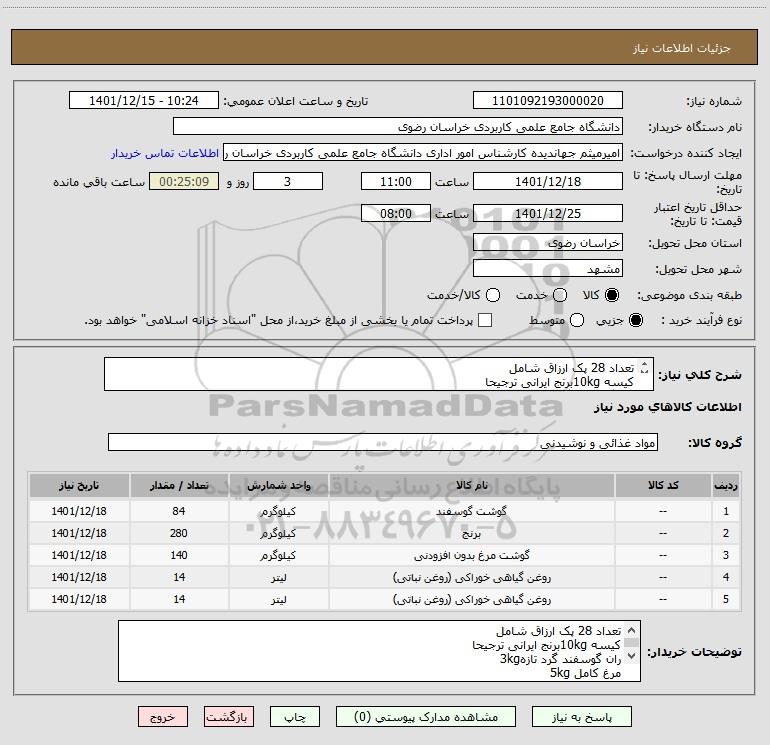The width and height of the screenshot is (770, 745).
Task: Click the 11:00 deadline hour field
Action: coord(396,181)
